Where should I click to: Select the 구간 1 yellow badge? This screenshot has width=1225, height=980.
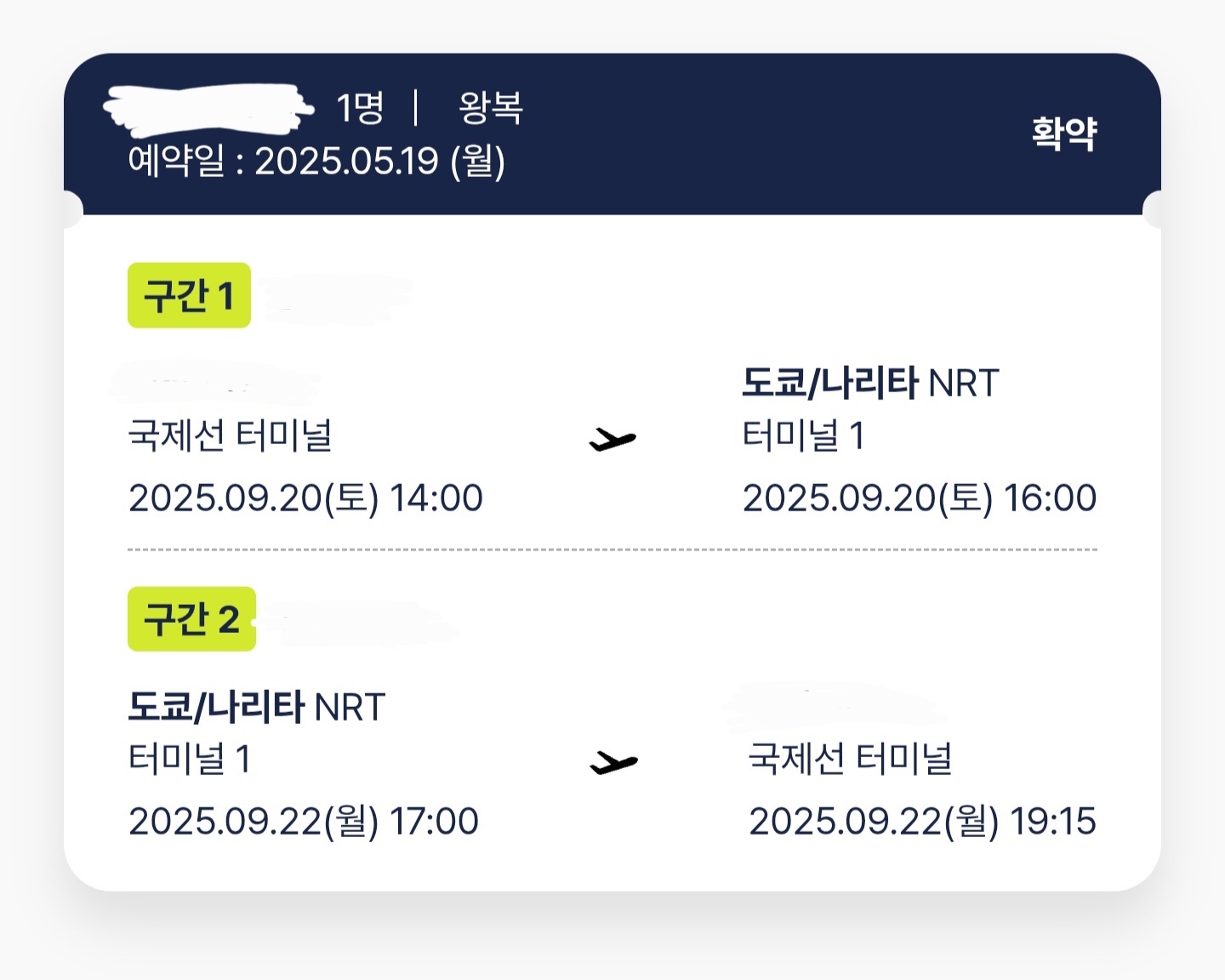[x=189, y=295]
